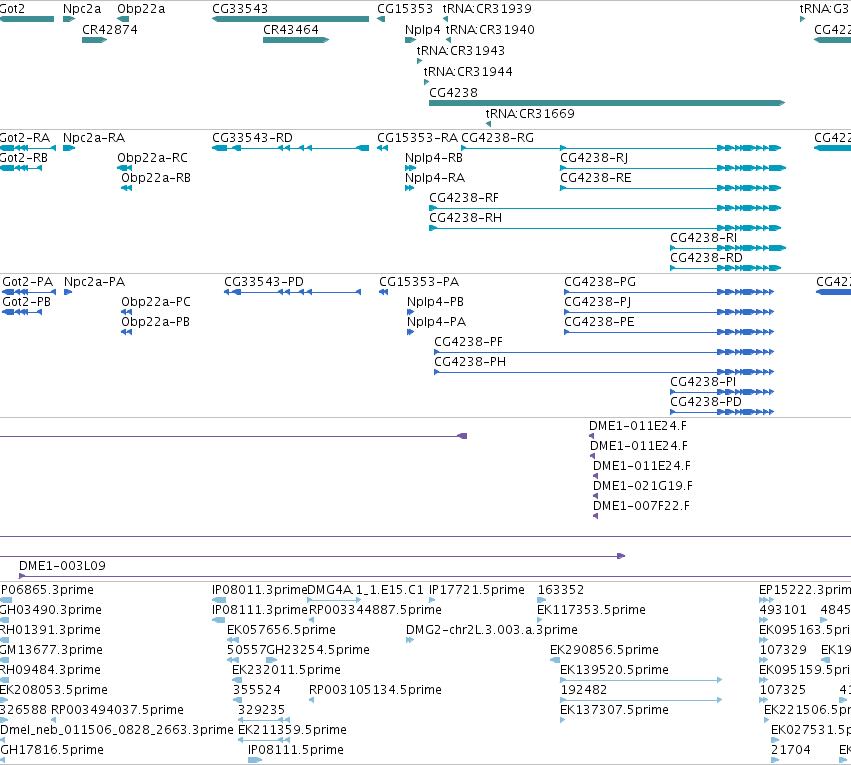Viewport: 851px width, 765px height.
Task: Select the CG4238-PG protein label
Action: click(600, 282)
